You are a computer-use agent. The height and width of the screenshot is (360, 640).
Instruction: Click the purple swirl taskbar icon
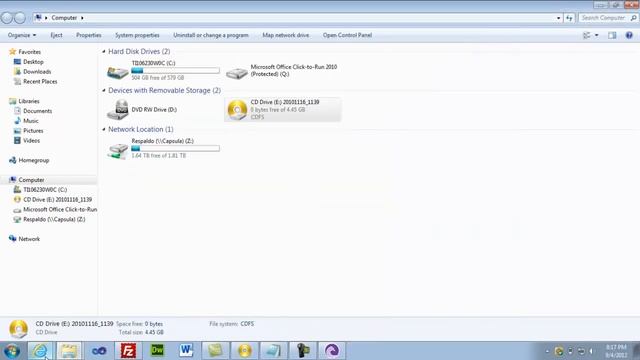[x=332, y=351]
